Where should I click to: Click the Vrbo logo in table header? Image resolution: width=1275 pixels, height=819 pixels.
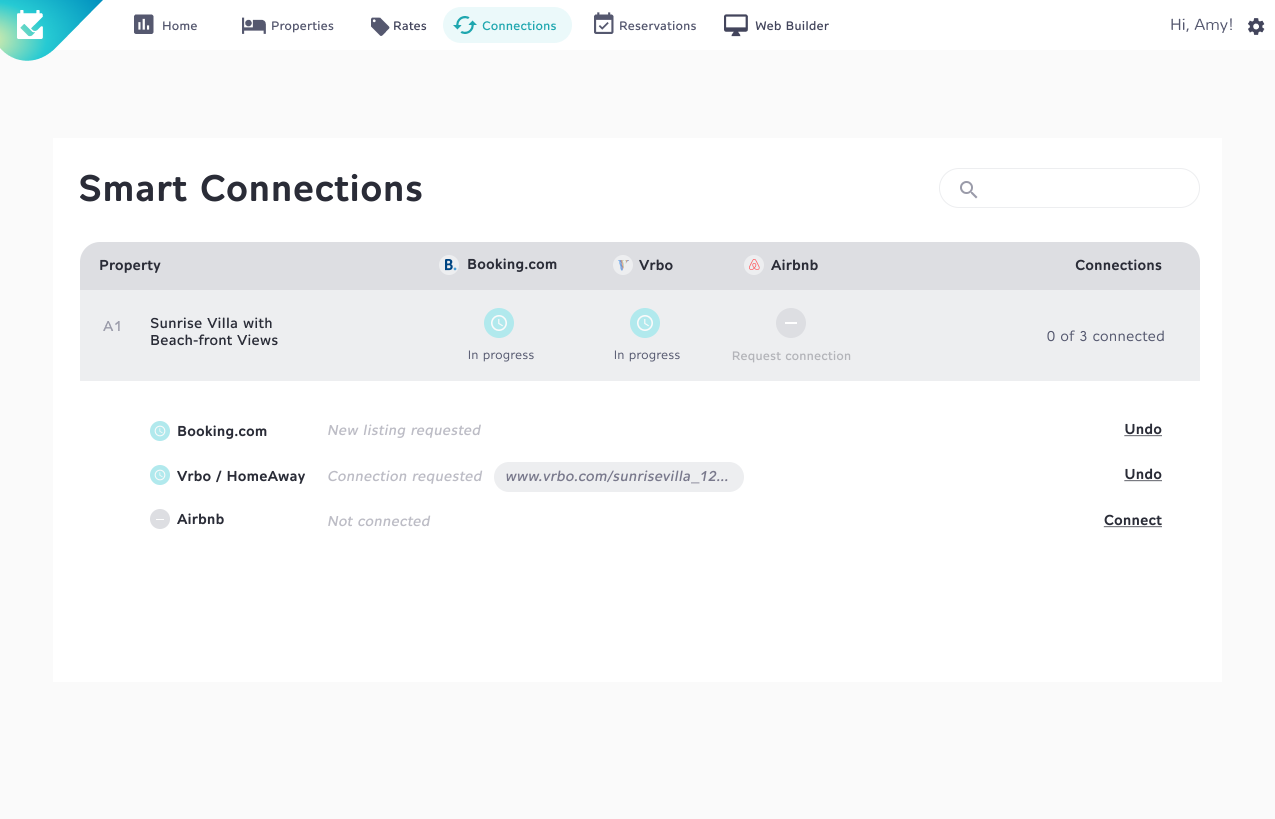click(623, 265)
